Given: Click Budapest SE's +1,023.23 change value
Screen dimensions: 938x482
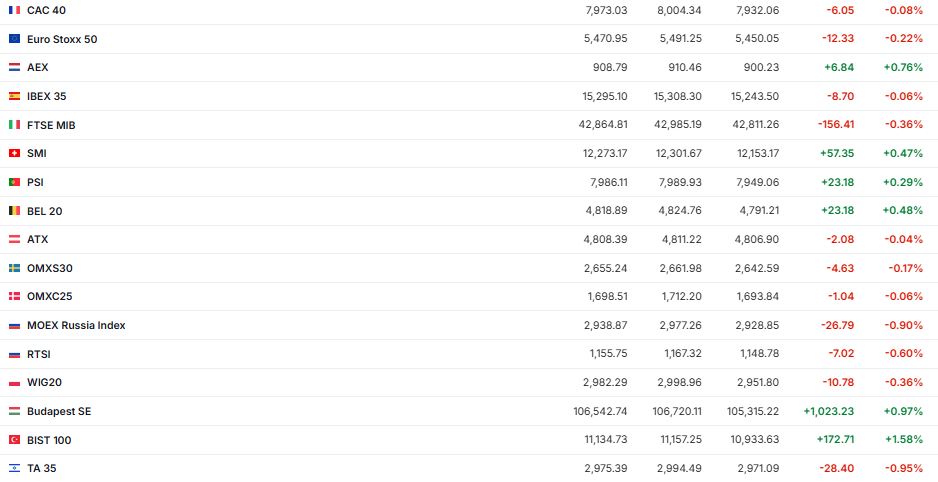Looking at the screenshot, I should pyautogui.click(x=828, y=411).
